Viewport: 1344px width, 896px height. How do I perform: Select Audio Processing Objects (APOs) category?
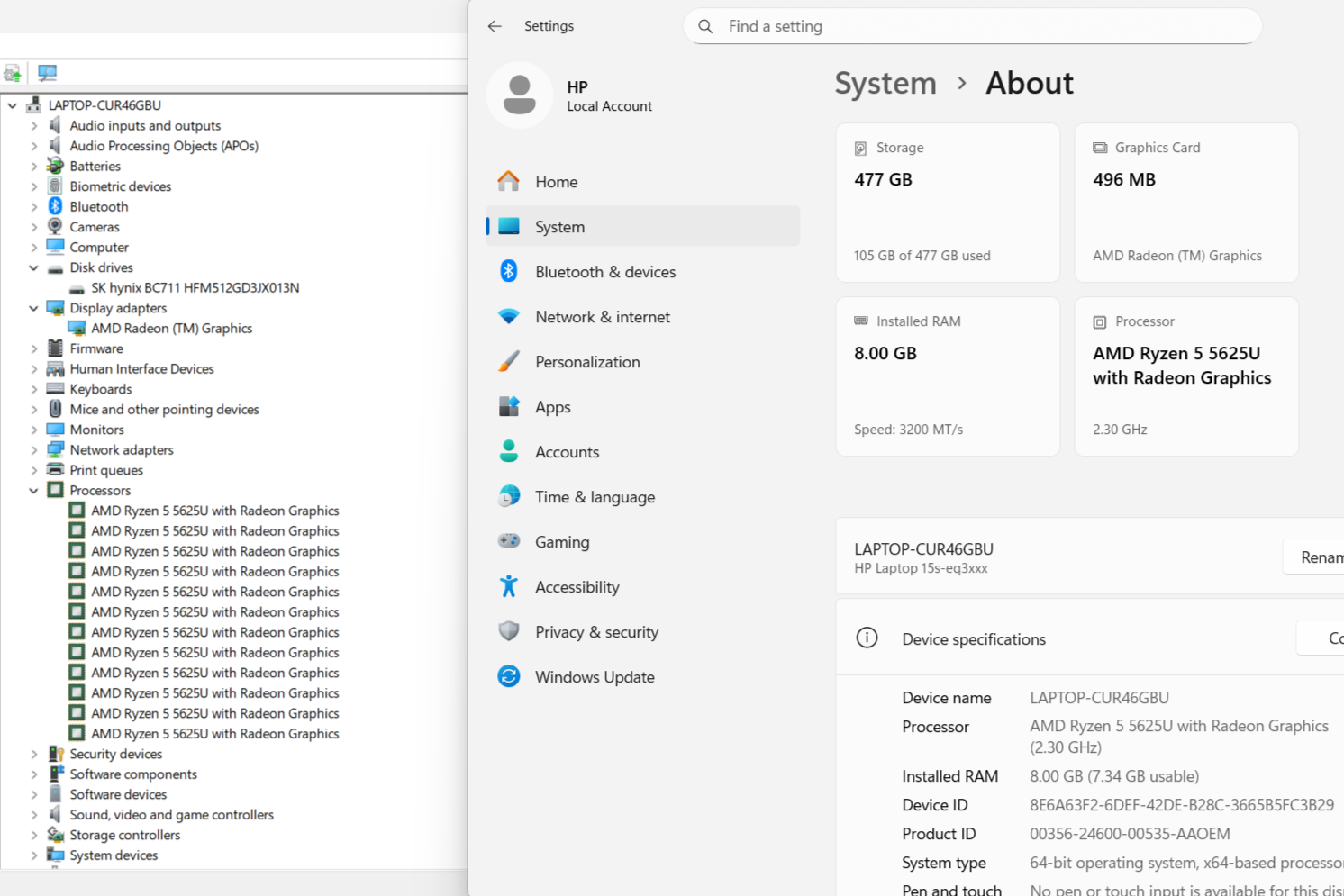(164, 146)
